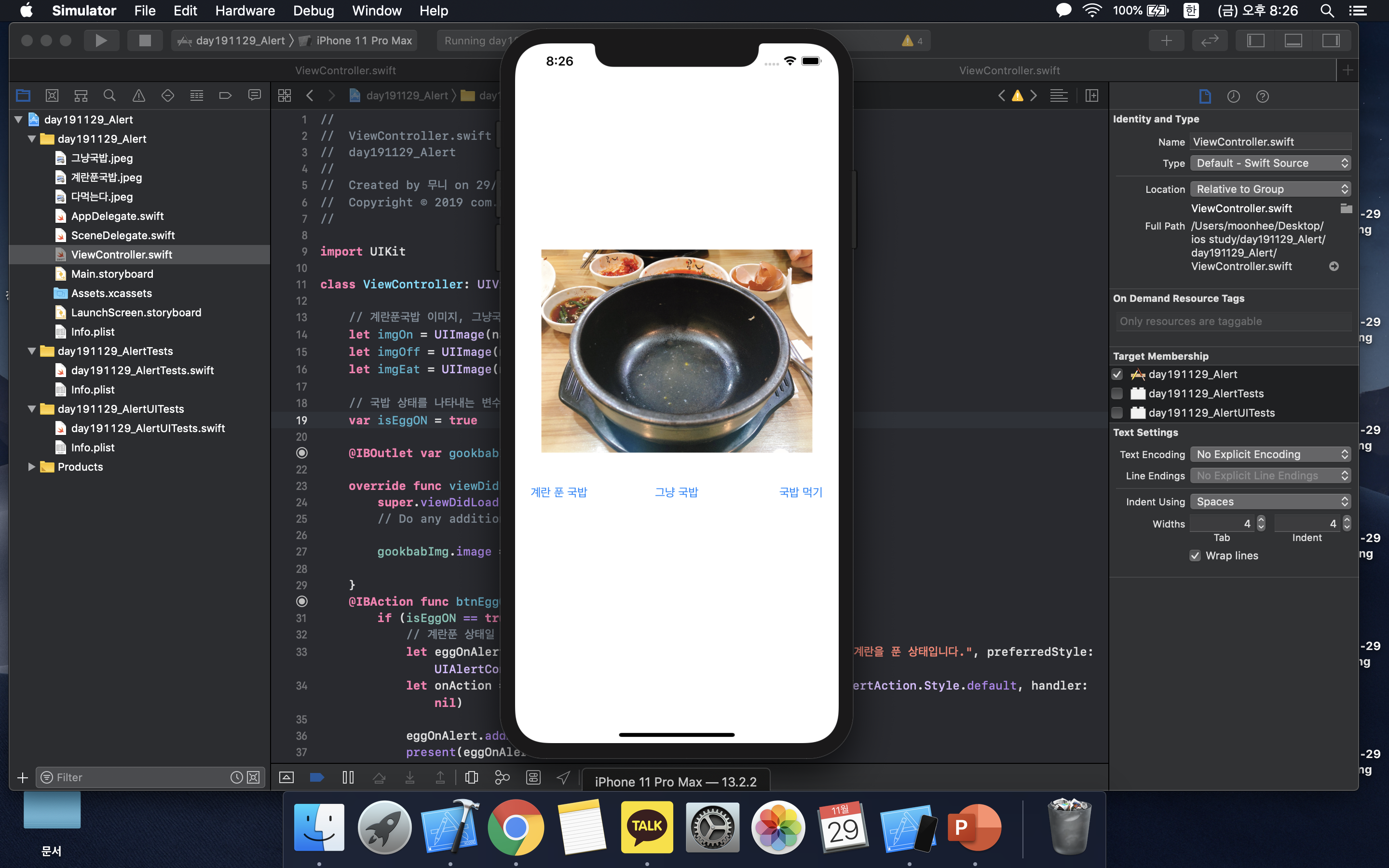Tap the 국밥 먹기 button in the simulator

[x=800, y=492]
